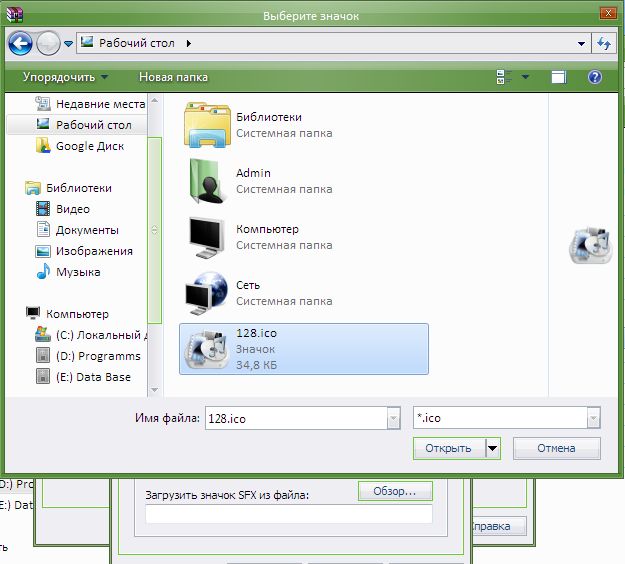This screenshot has height=564, width=625.
Task: Click the Имя файла text field
Action: (293, 419)
